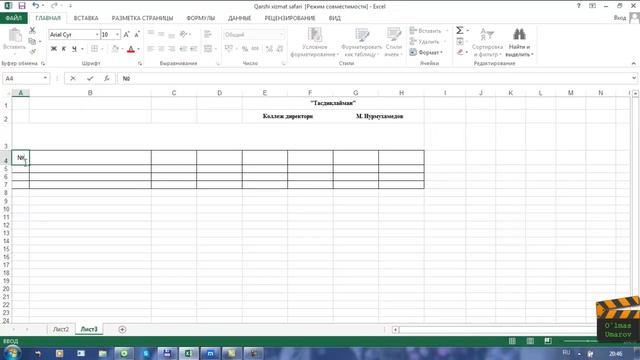Image resolution: width=640 pixels, height=360 pixels.
Task: Toggle italic formatting (К)
Action: pos(64,49)
